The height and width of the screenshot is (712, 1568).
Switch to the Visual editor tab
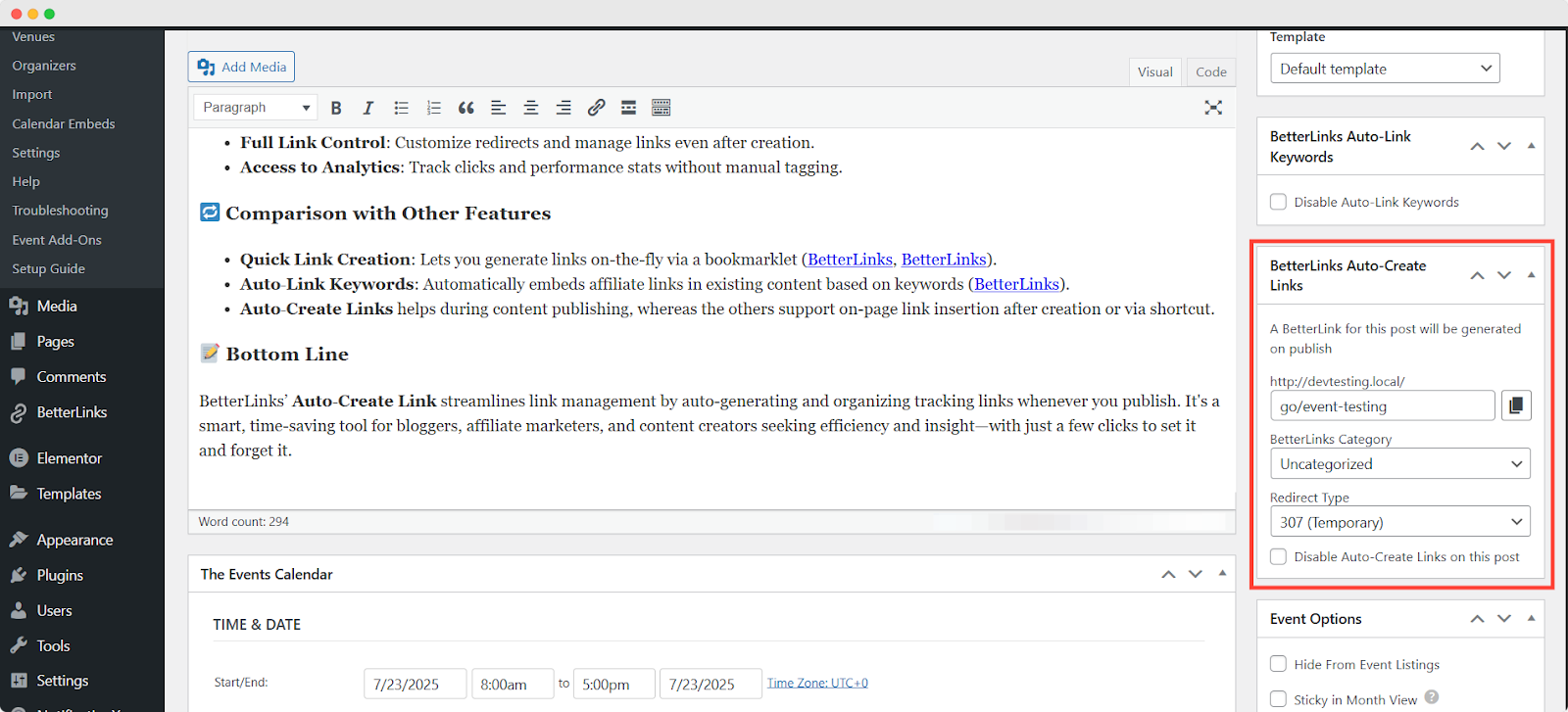[x=1155, y=71]
